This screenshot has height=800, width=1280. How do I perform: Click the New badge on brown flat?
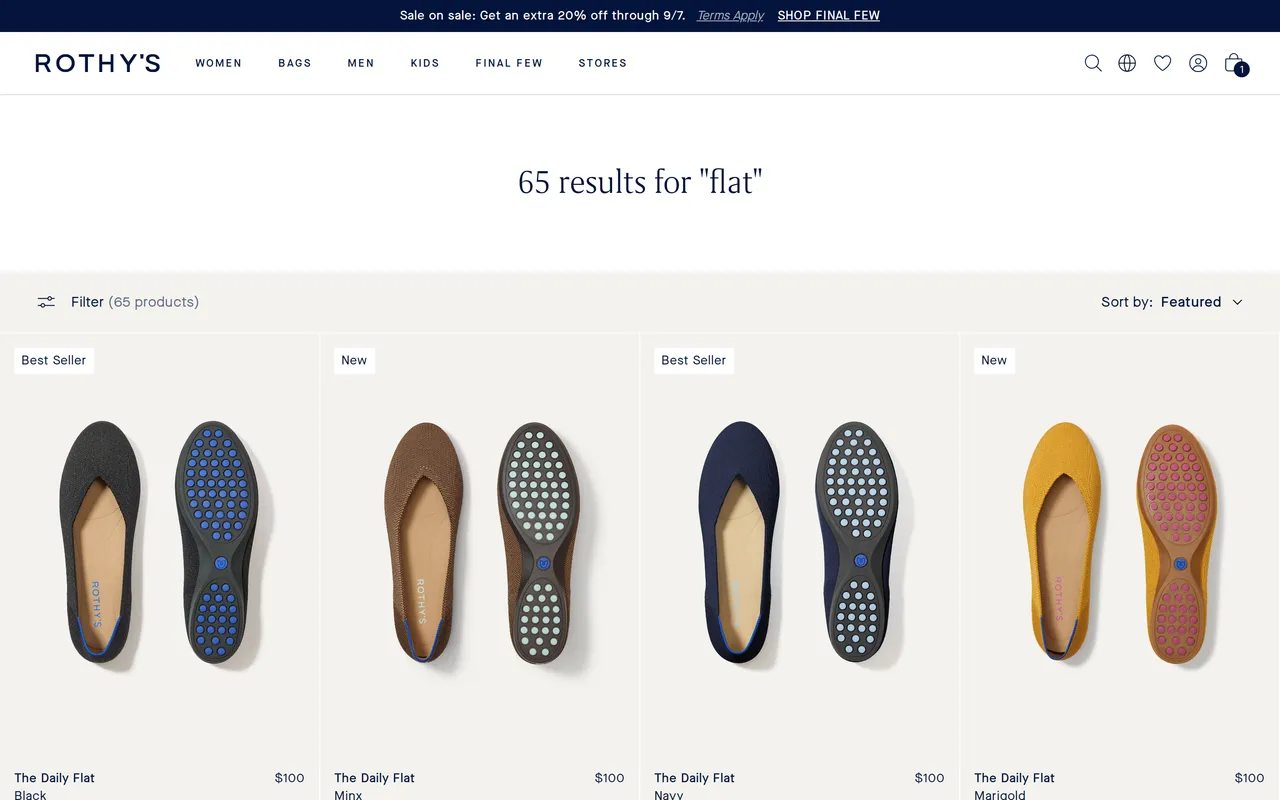pyautogui.click(x=354, y=360)
